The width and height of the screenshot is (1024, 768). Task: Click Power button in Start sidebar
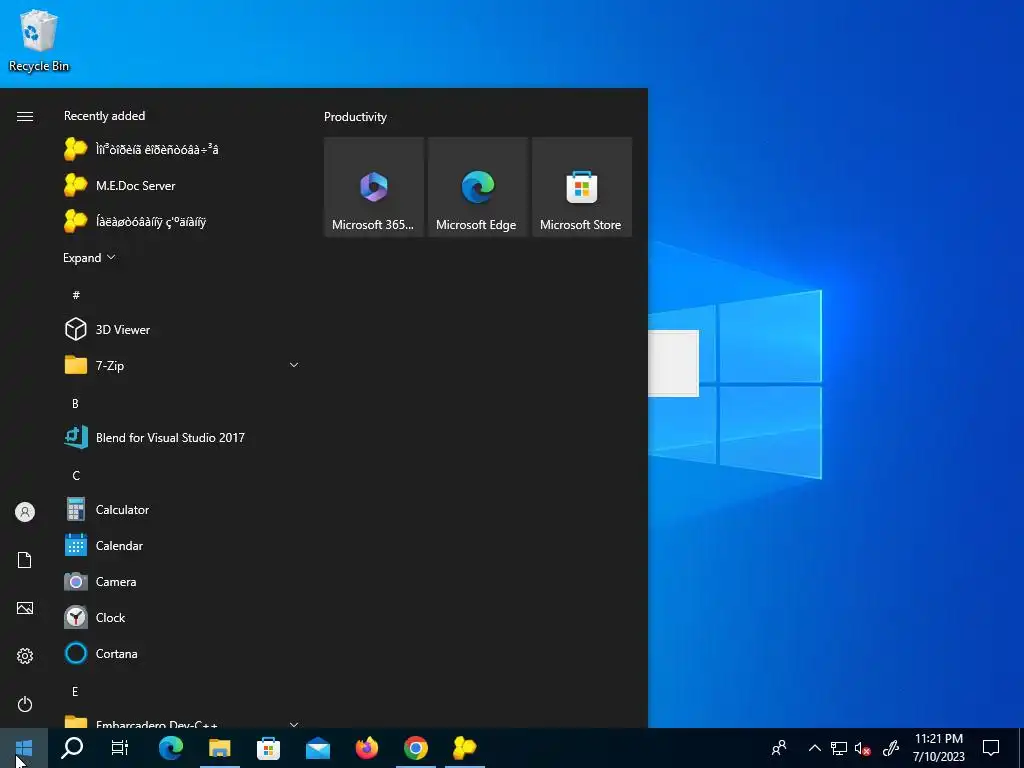[25, 704]
